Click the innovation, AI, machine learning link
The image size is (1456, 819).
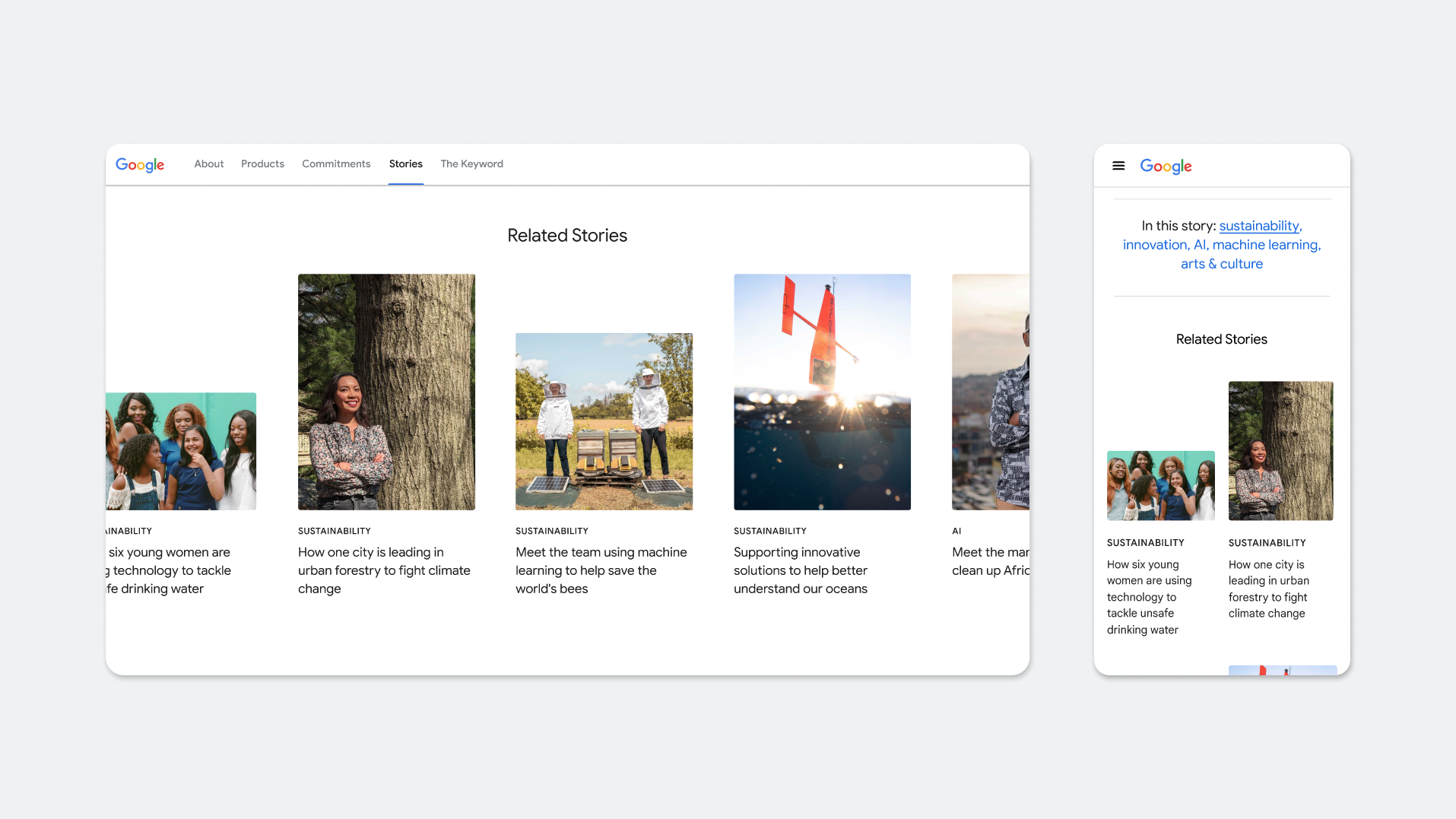[x=1221, y=245]
